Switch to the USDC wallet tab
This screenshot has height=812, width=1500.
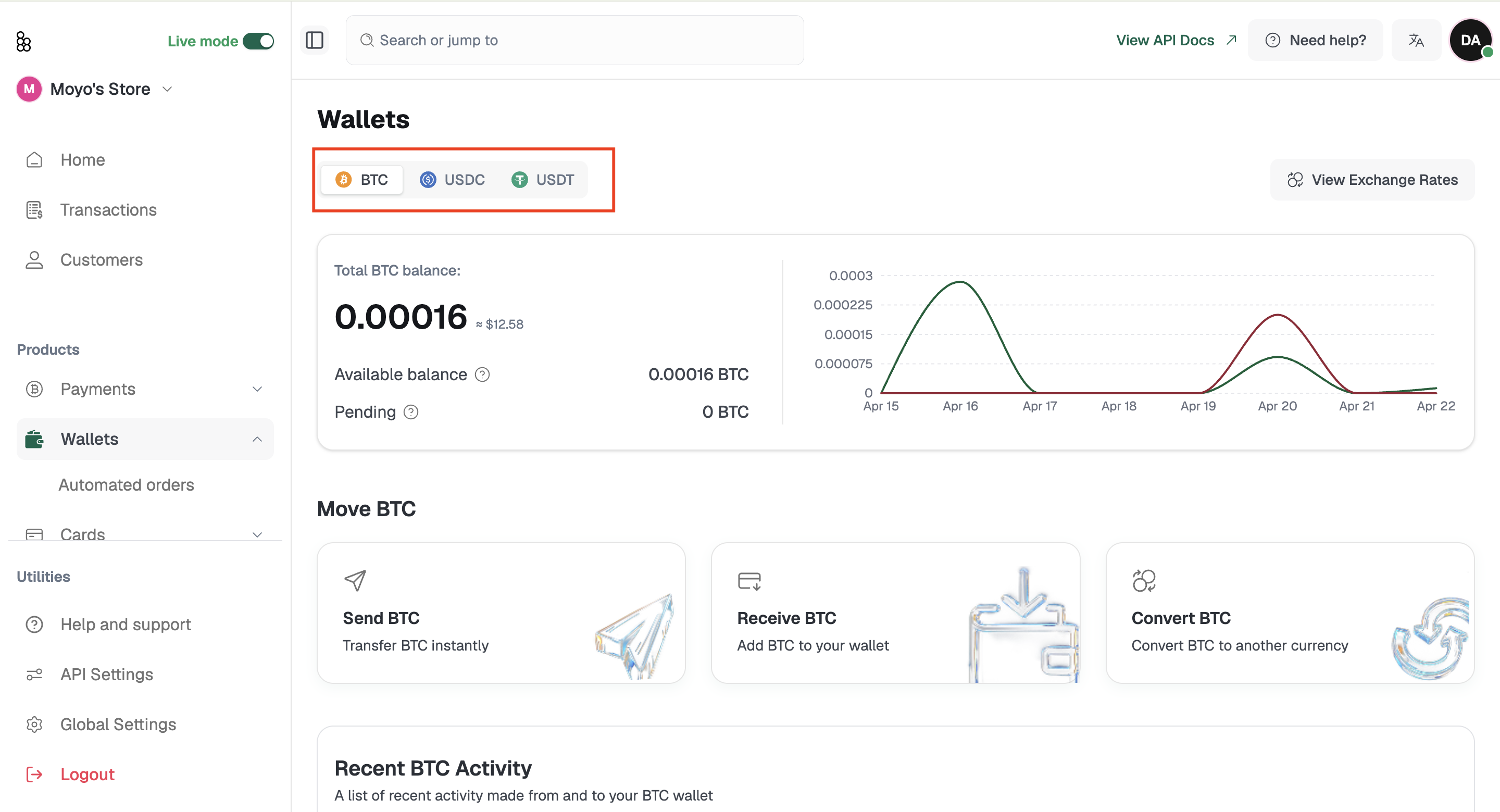pos(452,180)
